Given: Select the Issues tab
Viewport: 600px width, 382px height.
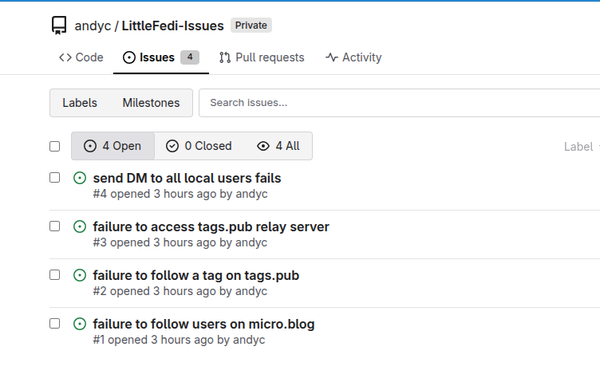Looking at the screenshot, I should coord(161,57).
